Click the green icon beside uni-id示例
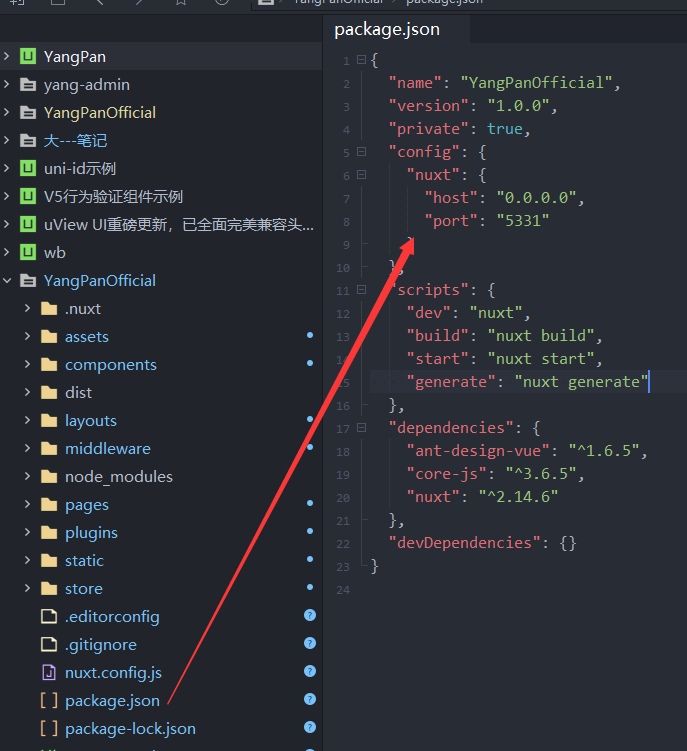This screenshot has height=751, width=687. (28, 169)
